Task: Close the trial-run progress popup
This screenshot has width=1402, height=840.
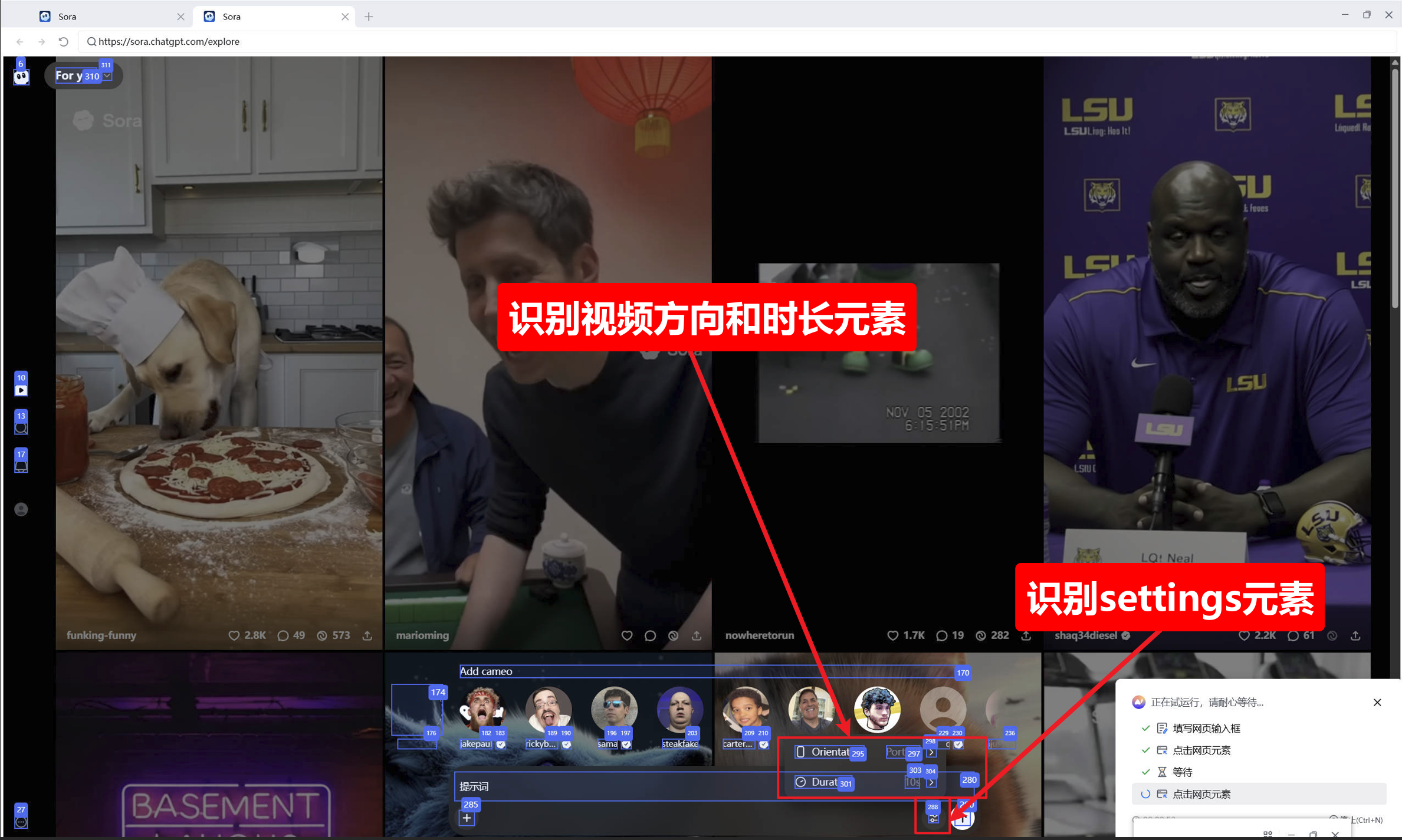Action: [1377, 702]
